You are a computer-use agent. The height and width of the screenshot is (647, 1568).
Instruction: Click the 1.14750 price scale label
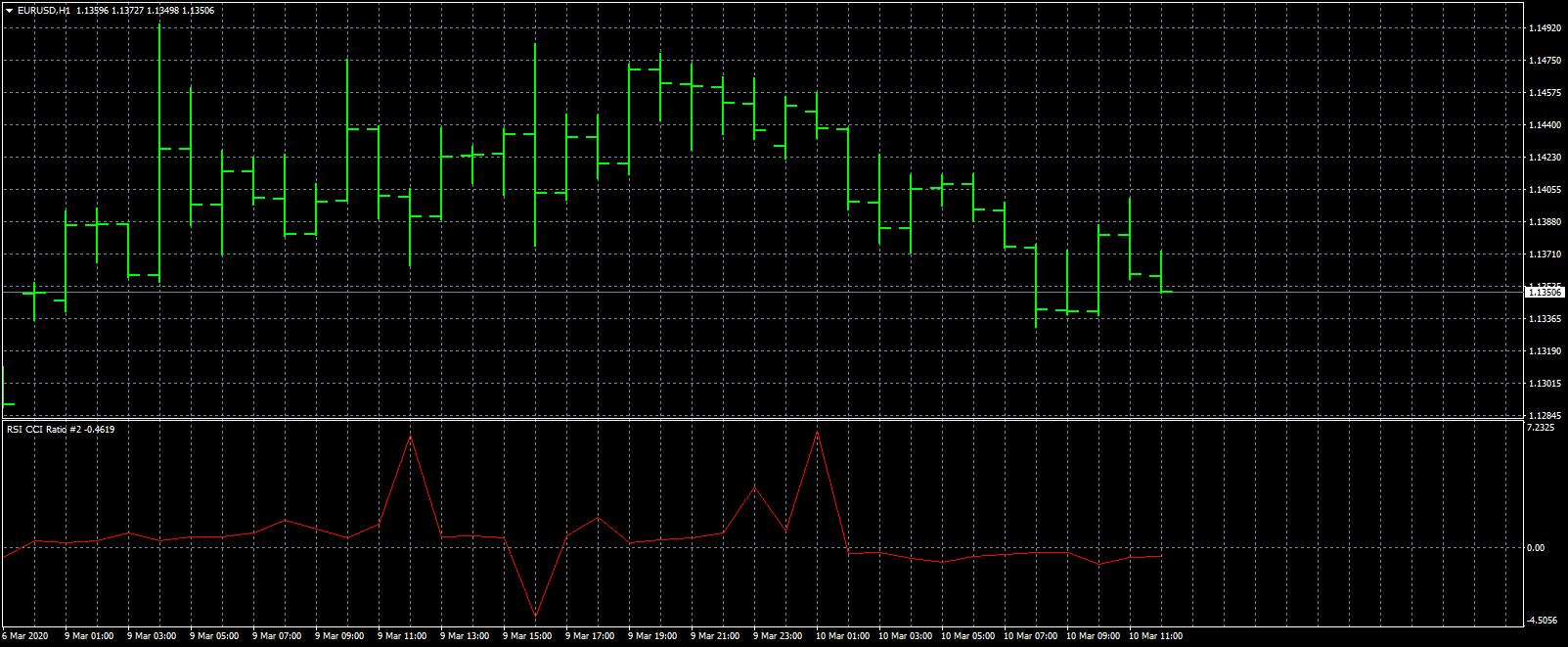1545,62
